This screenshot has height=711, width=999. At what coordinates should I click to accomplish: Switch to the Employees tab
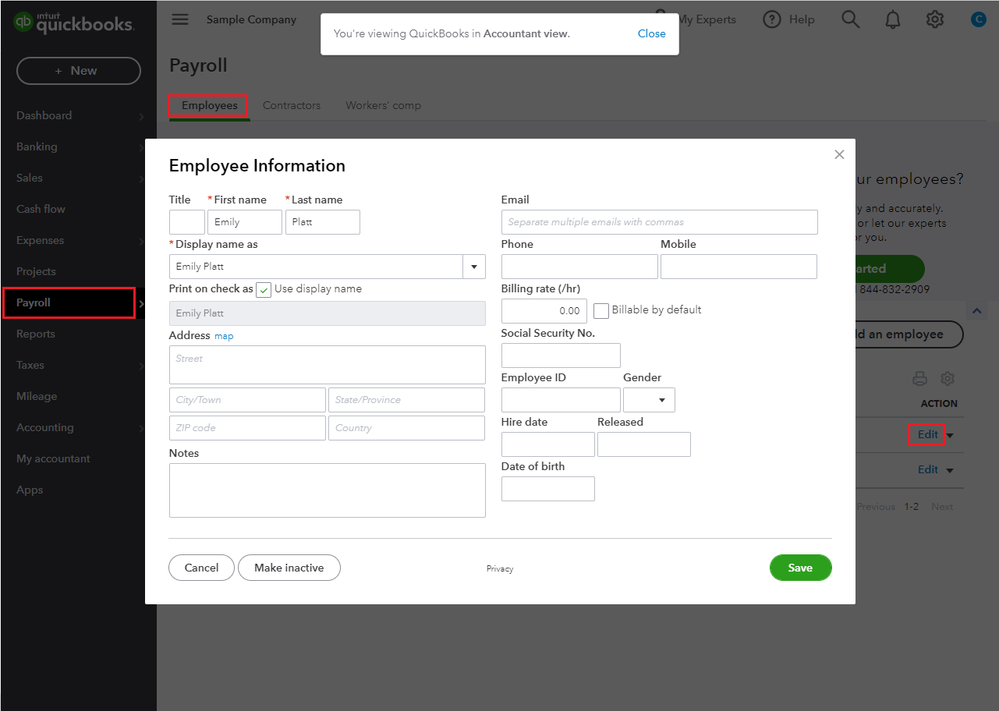[x=209, y=105]
